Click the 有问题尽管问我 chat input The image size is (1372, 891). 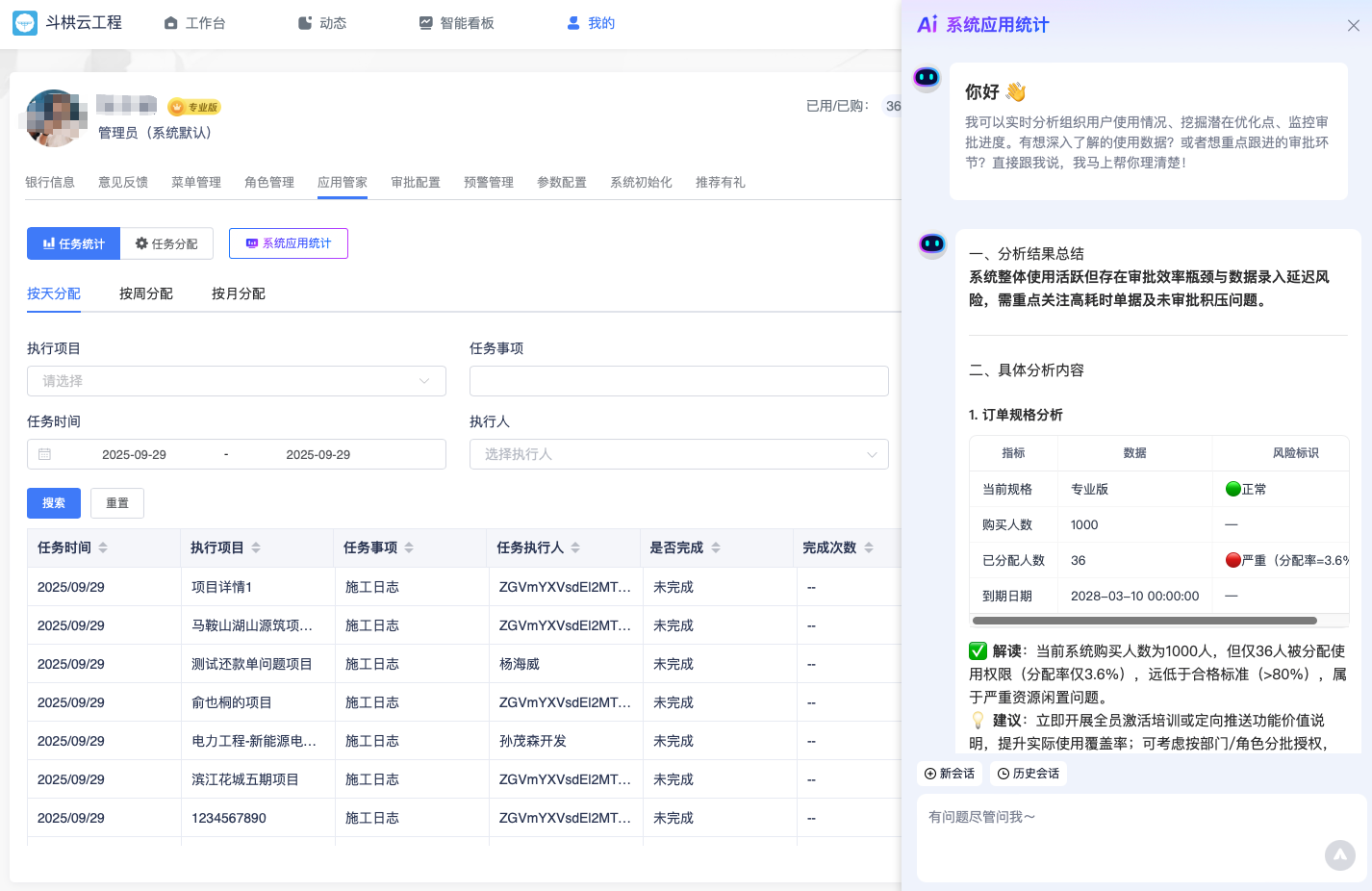[x=1142, y=837]
